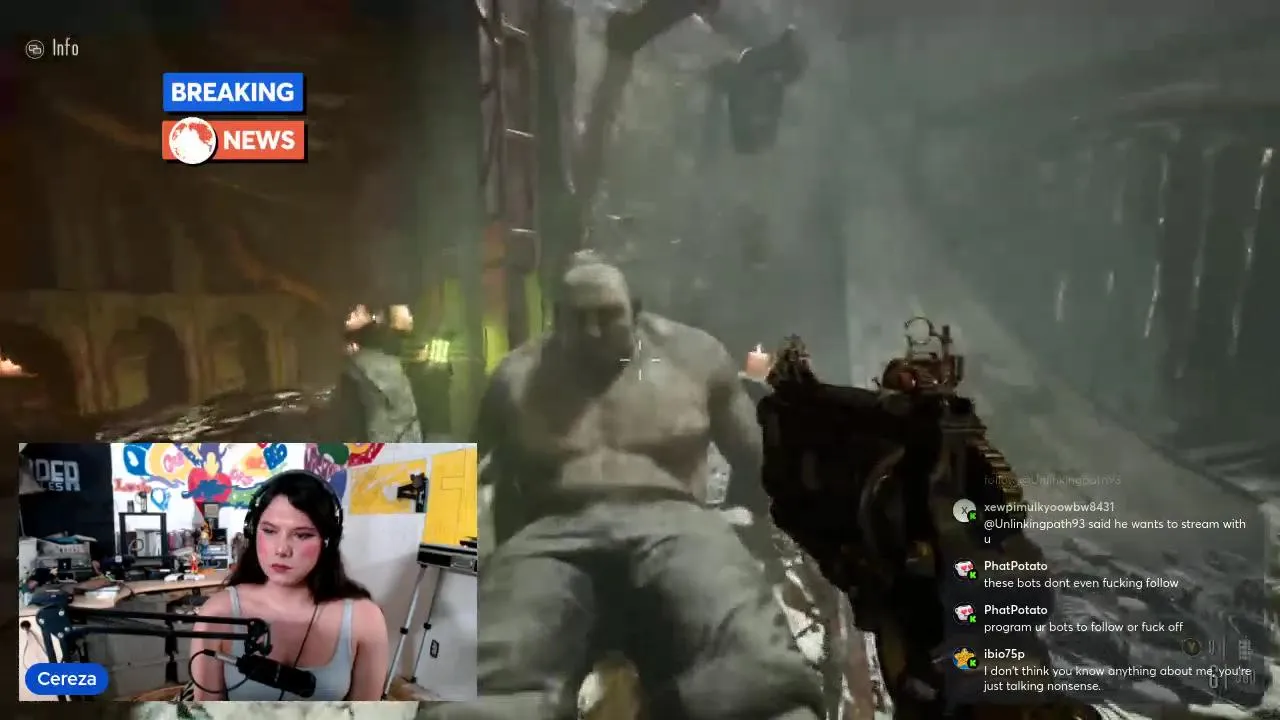Viewport: 1280px width, 720px height.
Task: Click the NEWS banner globe icon
Action: tap(192, 140)
